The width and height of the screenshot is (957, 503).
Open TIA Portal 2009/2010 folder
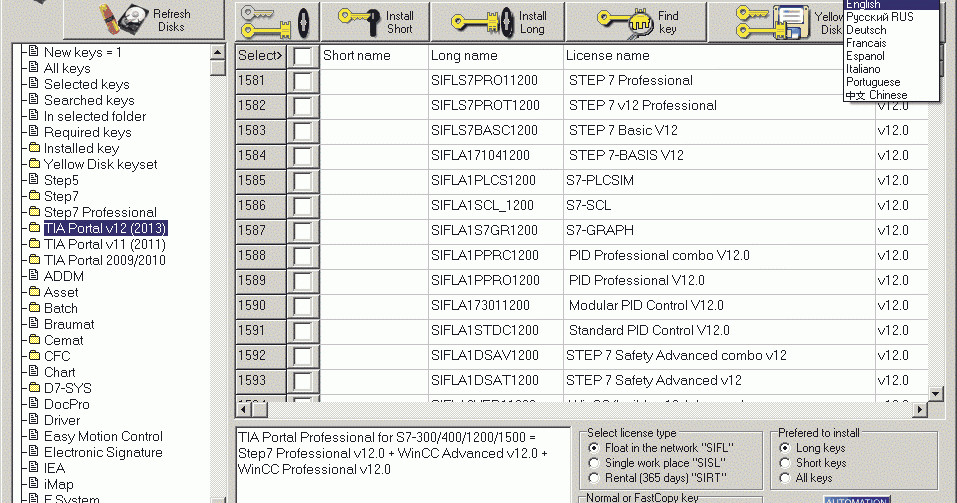[x=105, y=260]
